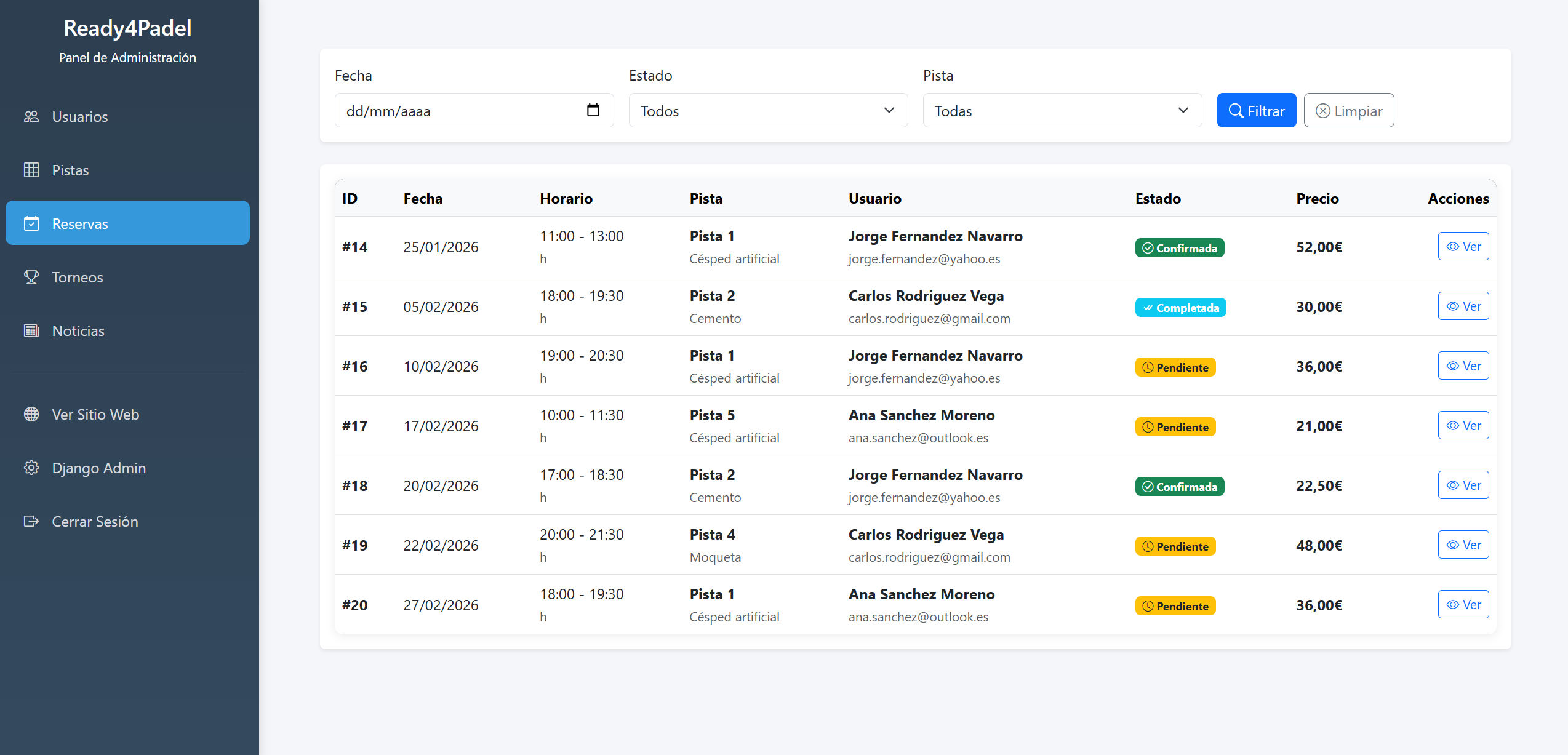View reservation #17 via Ver button
1568x755 pixels.
pos(1463,425)
